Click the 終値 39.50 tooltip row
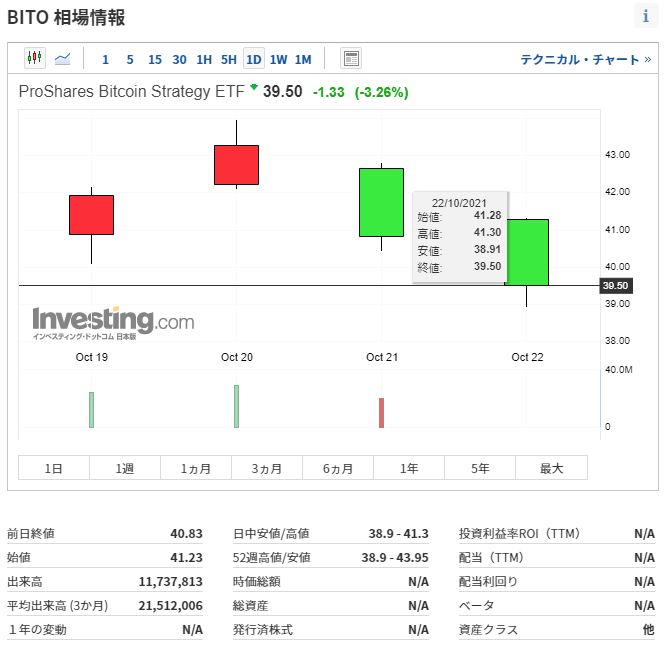Image resolution: width=667 pixels, height=656 pixels. tap(459, 267)
